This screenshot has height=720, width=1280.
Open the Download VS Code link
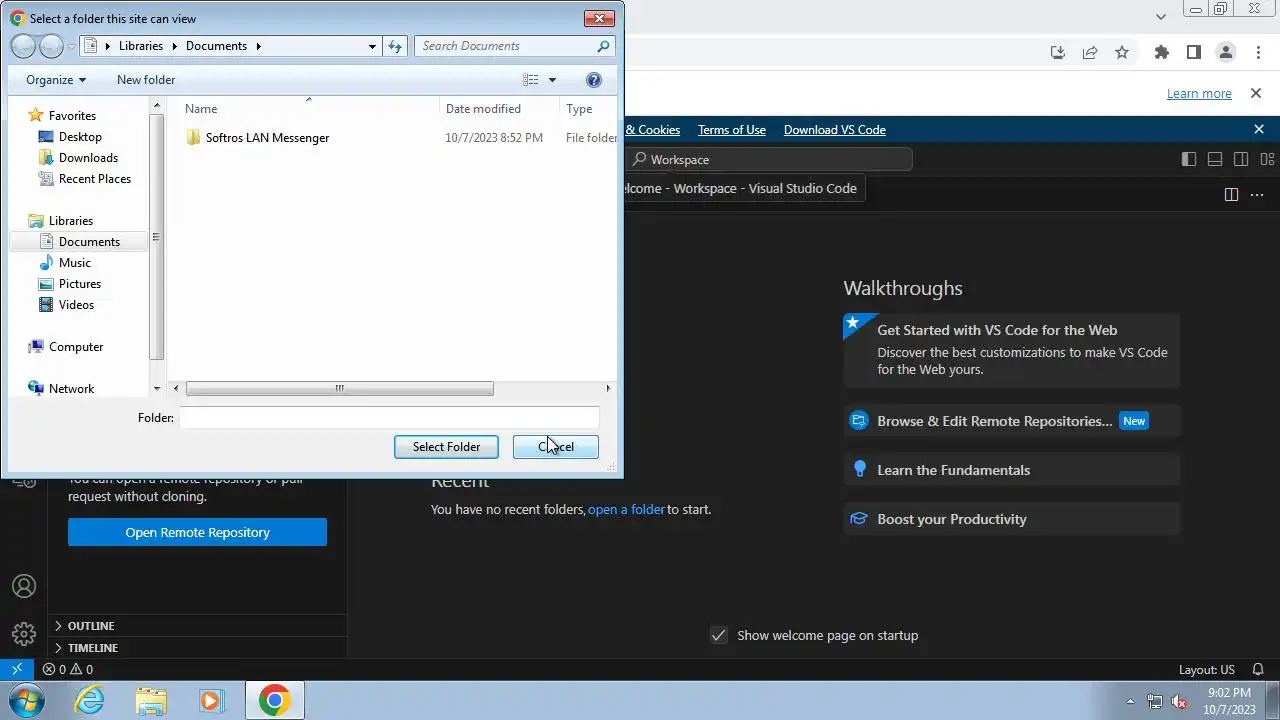835,130
